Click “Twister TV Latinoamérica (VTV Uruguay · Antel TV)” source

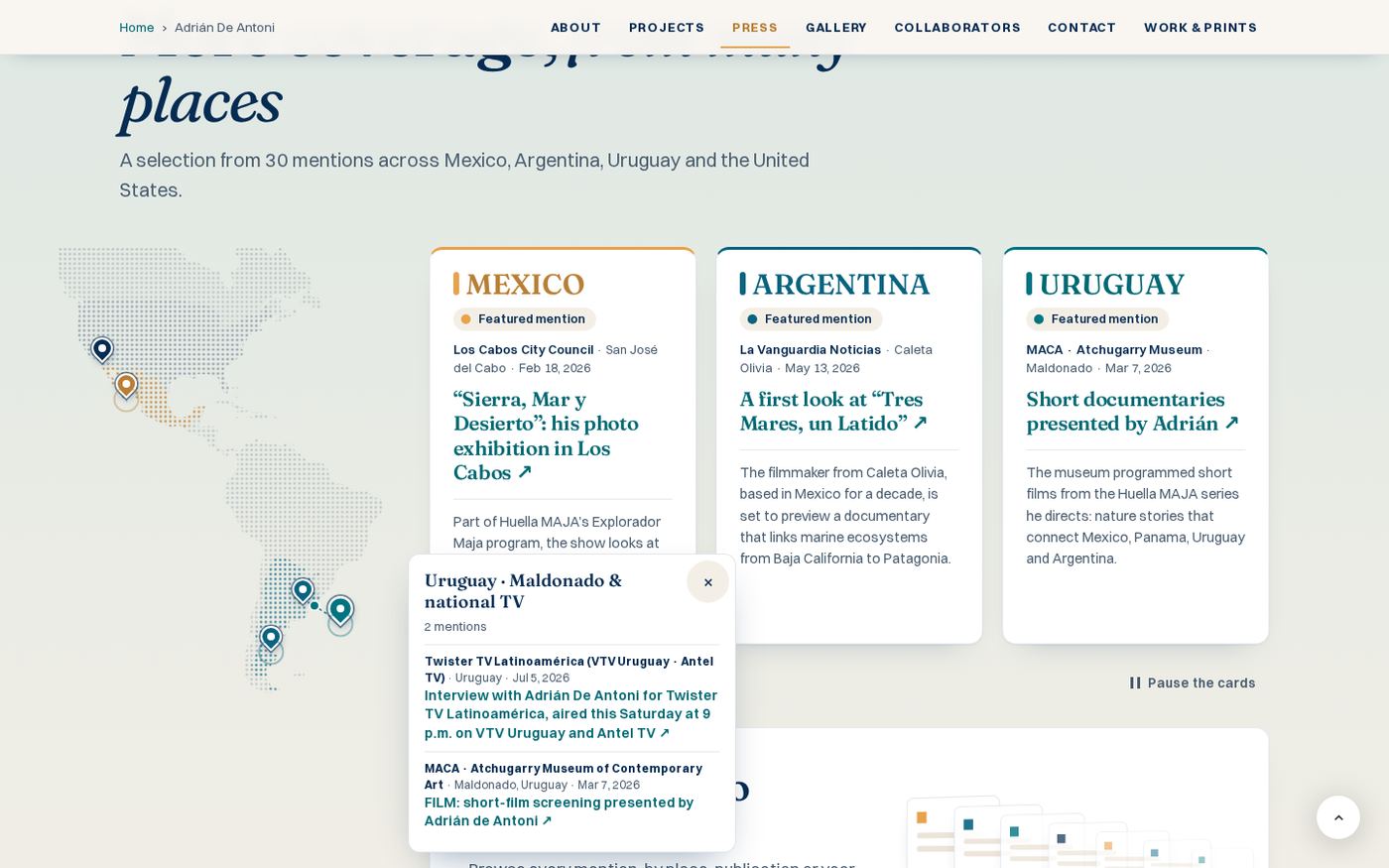(568, 670)
